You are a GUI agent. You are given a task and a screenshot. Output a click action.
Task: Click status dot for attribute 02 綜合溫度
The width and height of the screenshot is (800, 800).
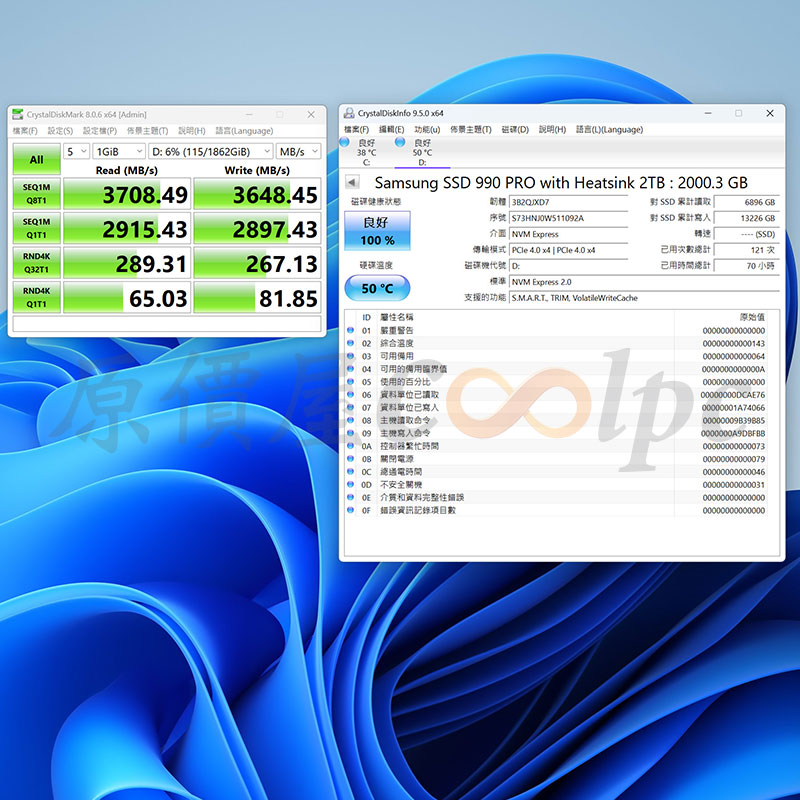[x=351, y=343]
